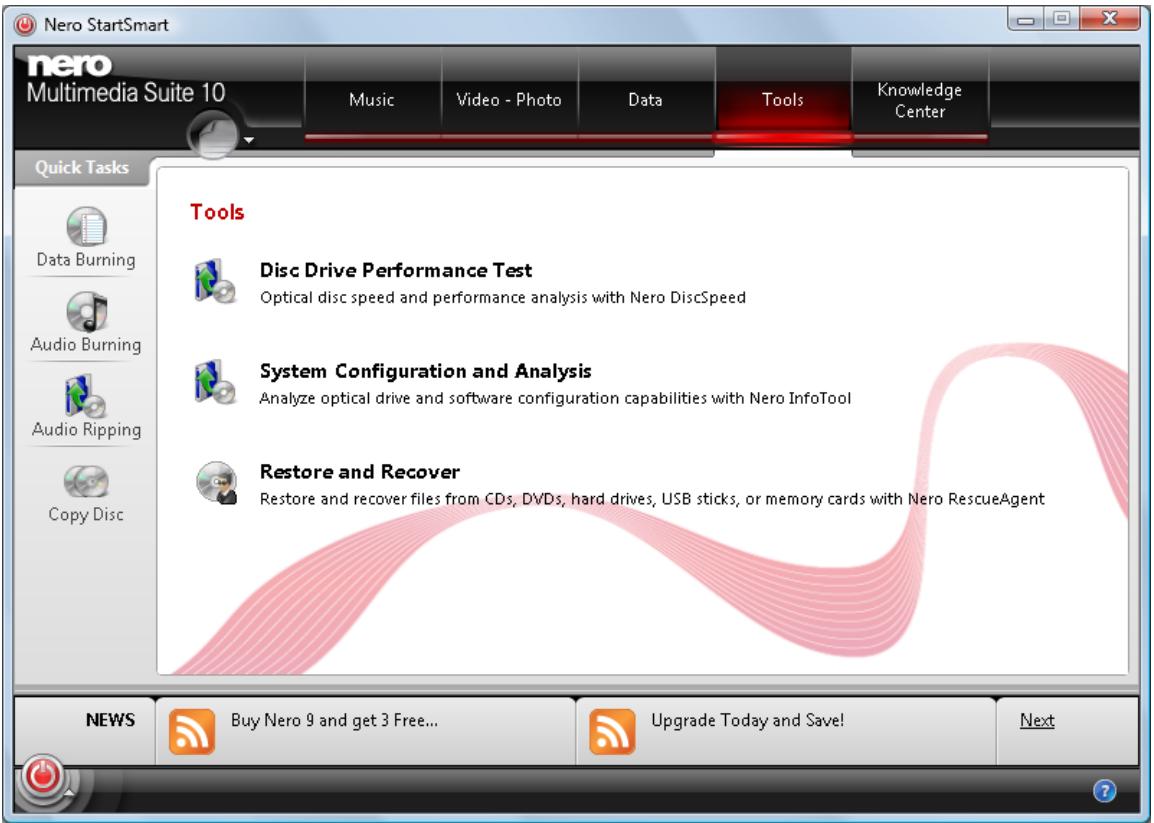Click the Nero RescueAgent description text

652,500
